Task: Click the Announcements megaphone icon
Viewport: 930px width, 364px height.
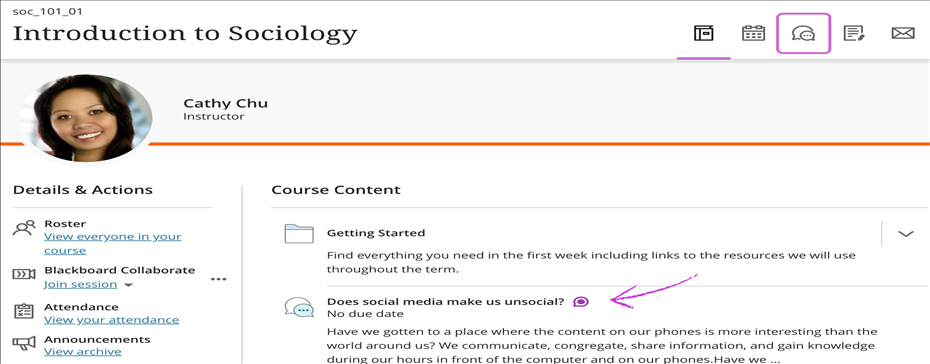Action: point(24,343)
